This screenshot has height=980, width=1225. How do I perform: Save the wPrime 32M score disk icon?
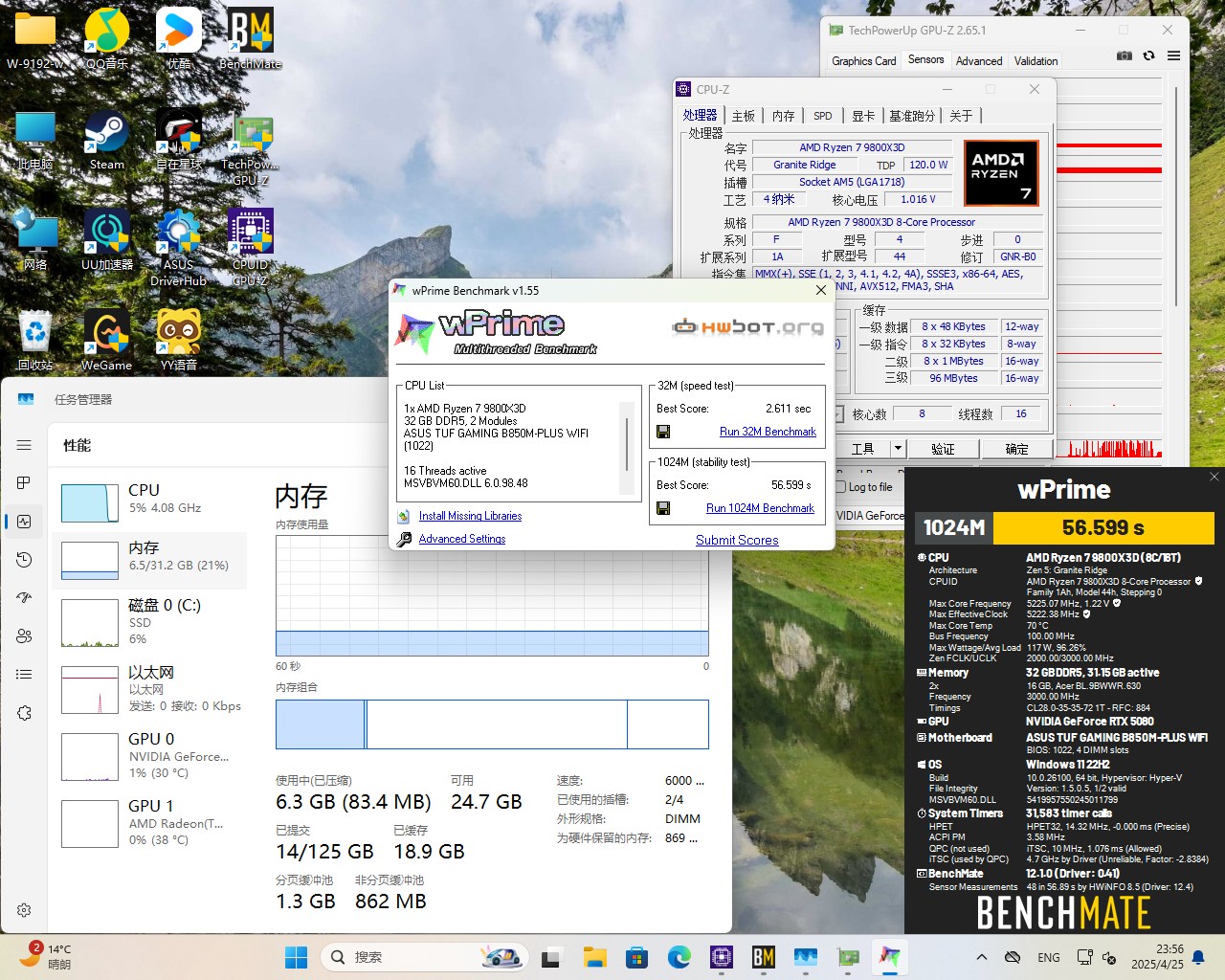(x=663, y=432)
